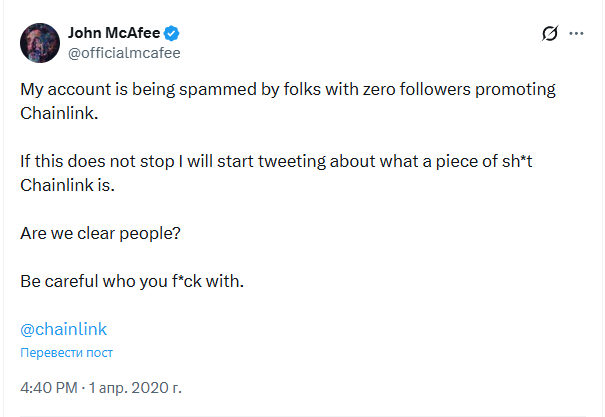Follow the @chainlink mention link
The height and width of the screenshot is (417, 605).
click(x=63, y=329)
